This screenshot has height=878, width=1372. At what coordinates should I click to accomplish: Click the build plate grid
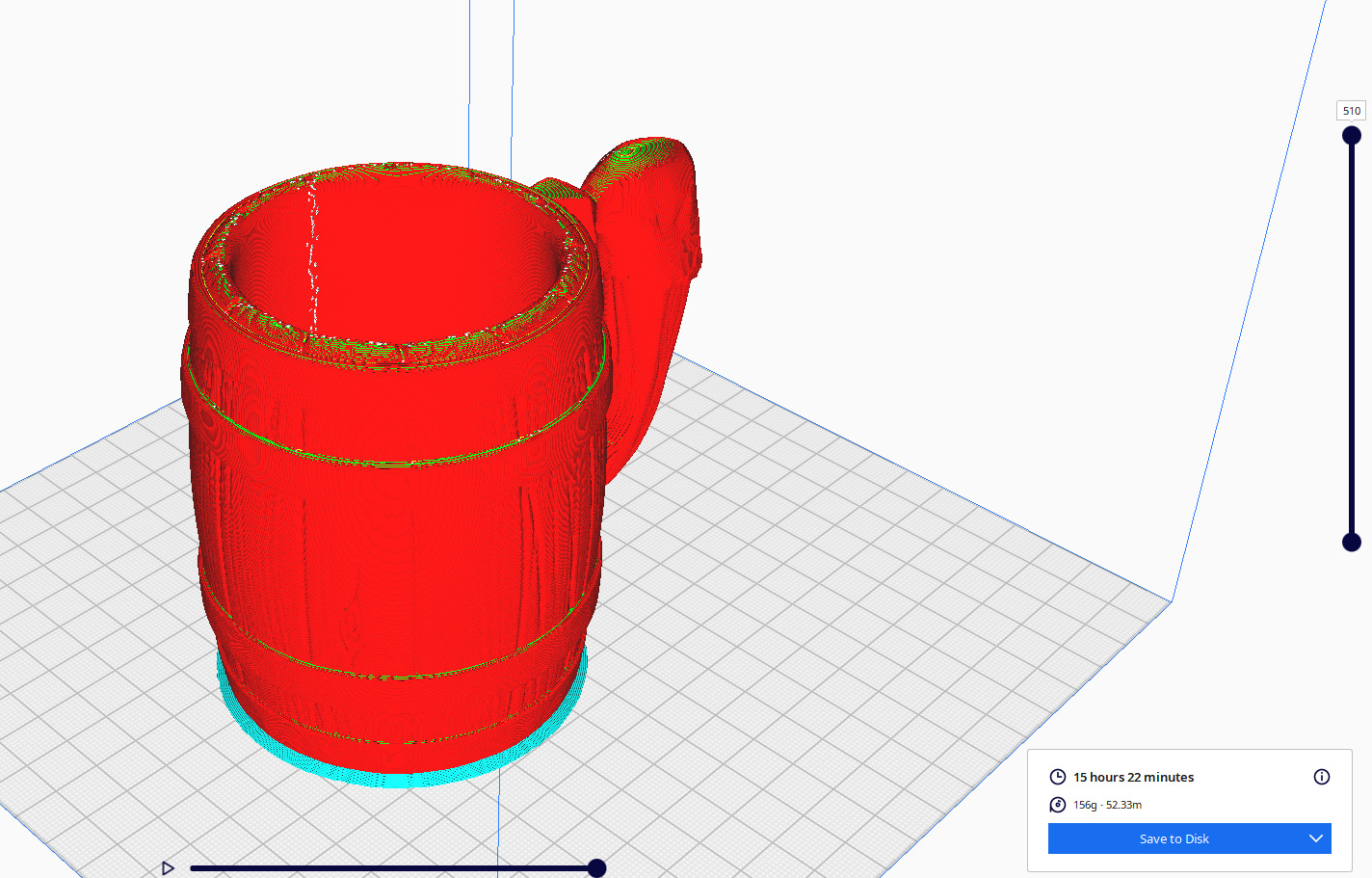point(867,578)
